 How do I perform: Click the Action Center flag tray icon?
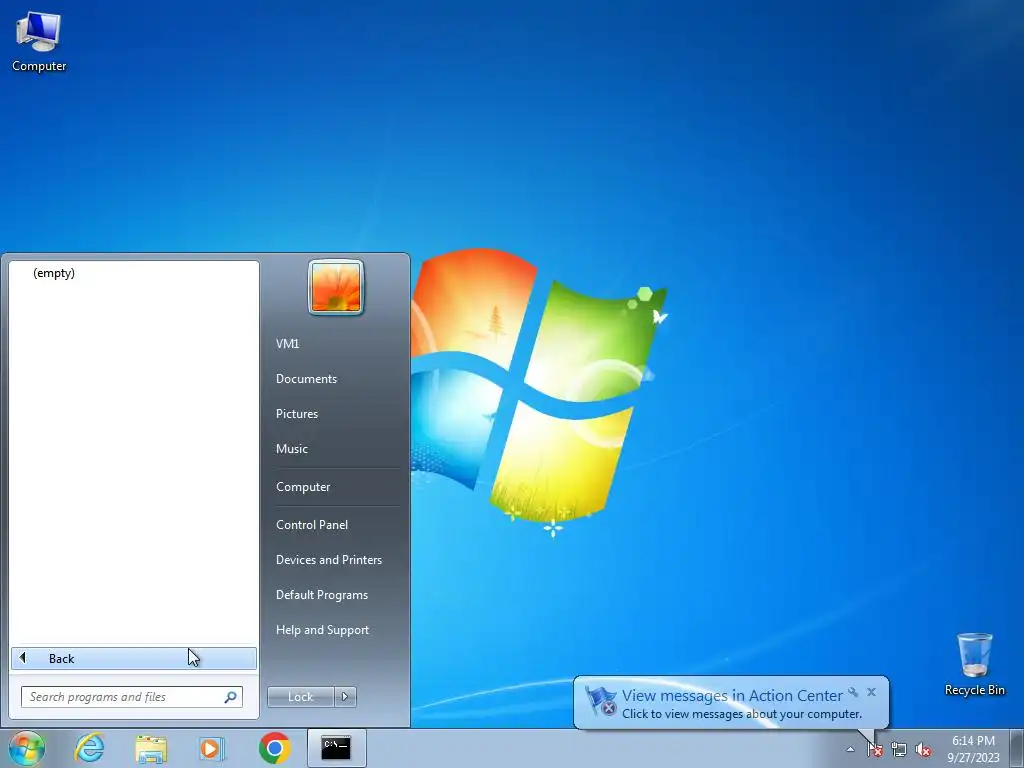874,750
